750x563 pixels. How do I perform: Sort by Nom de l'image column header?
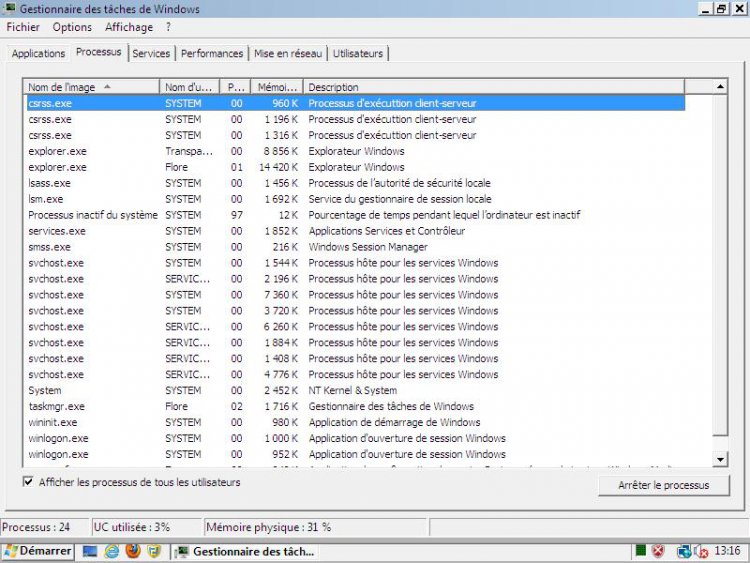(91, 87)
